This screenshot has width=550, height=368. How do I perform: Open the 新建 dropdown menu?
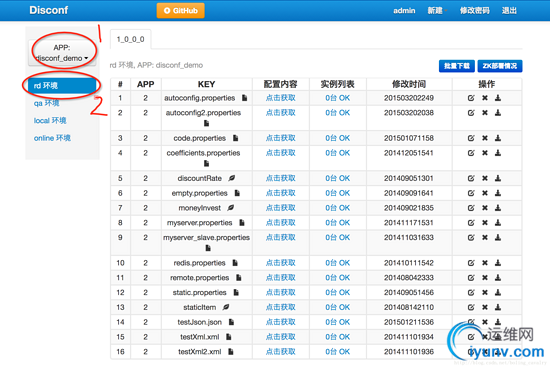[437, 11]
